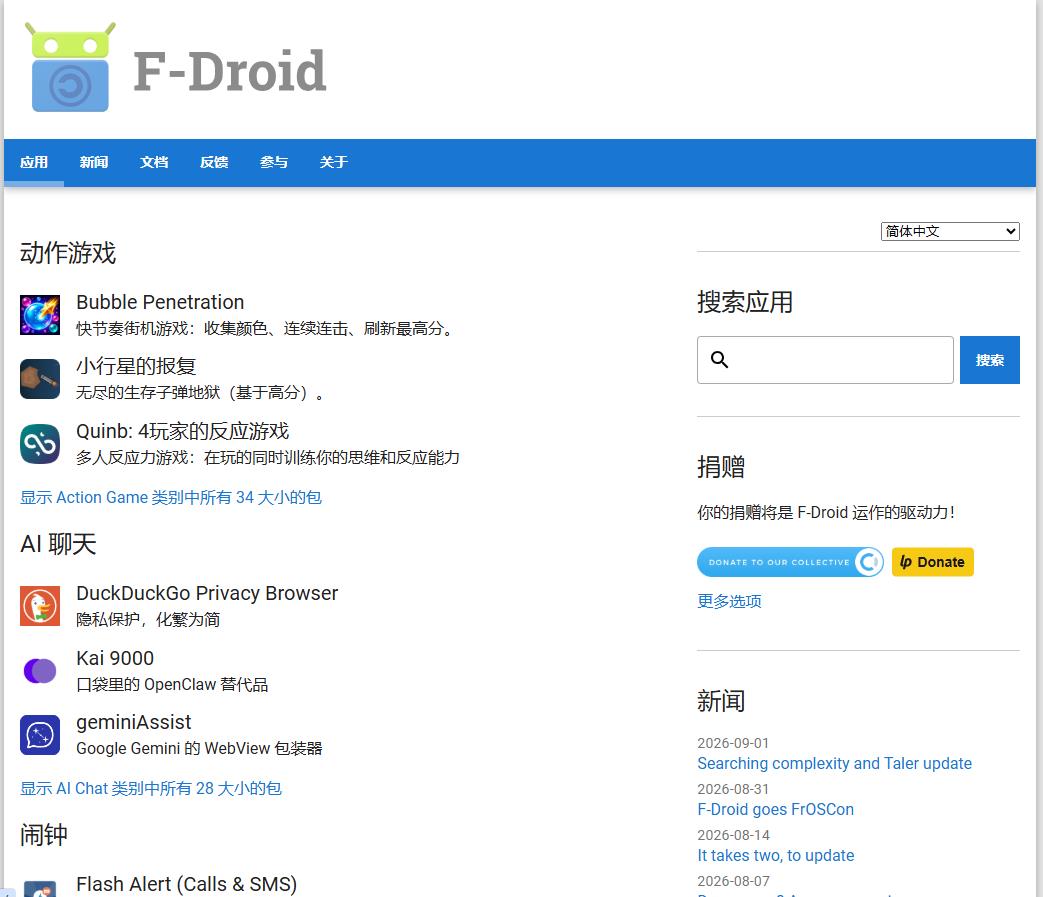Click the F-Droid wordmark text

(x=229, y=71)
